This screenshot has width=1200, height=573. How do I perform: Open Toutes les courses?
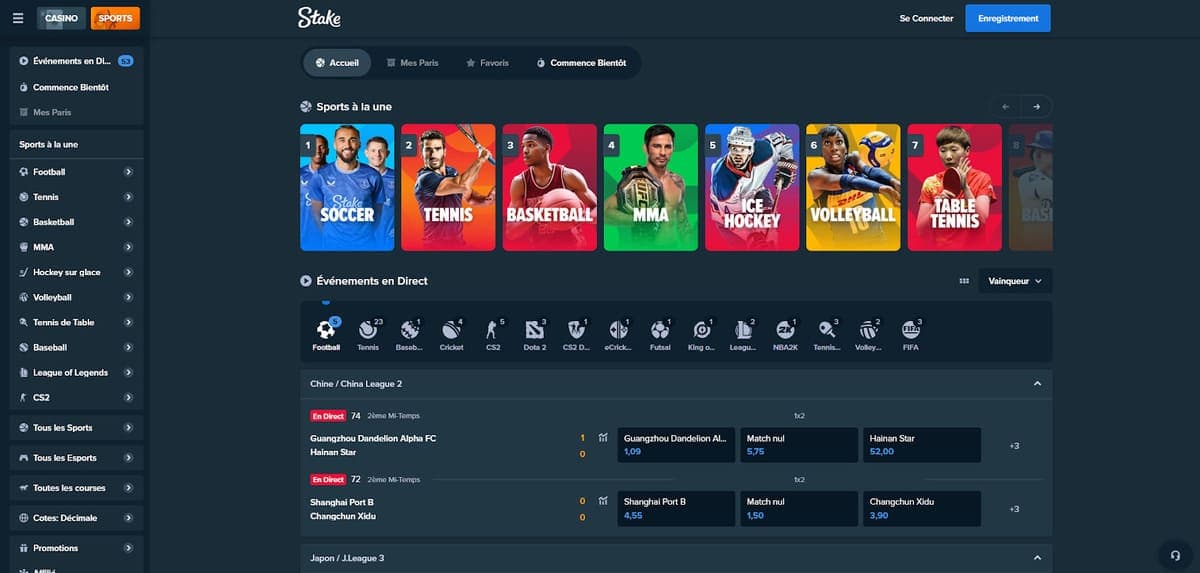[76, 488]
